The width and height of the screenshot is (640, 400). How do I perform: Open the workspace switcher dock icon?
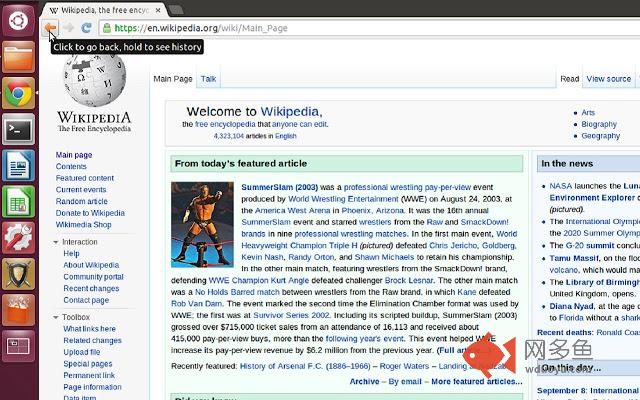tap(18, 347)
